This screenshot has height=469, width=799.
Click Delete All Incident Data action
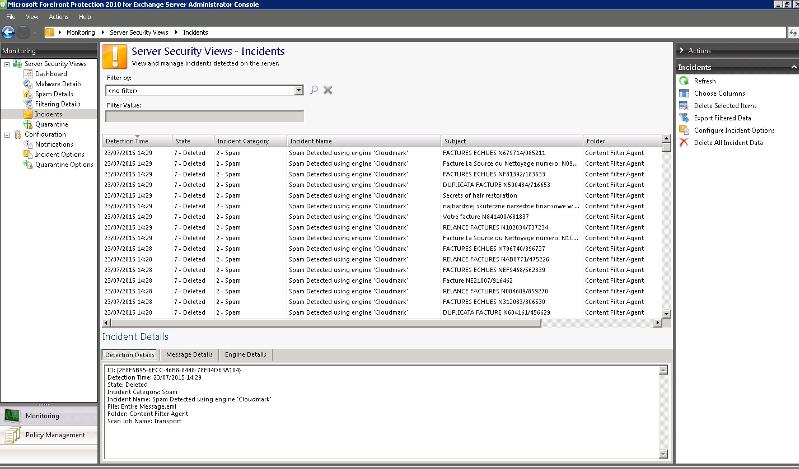click(729, 143)
